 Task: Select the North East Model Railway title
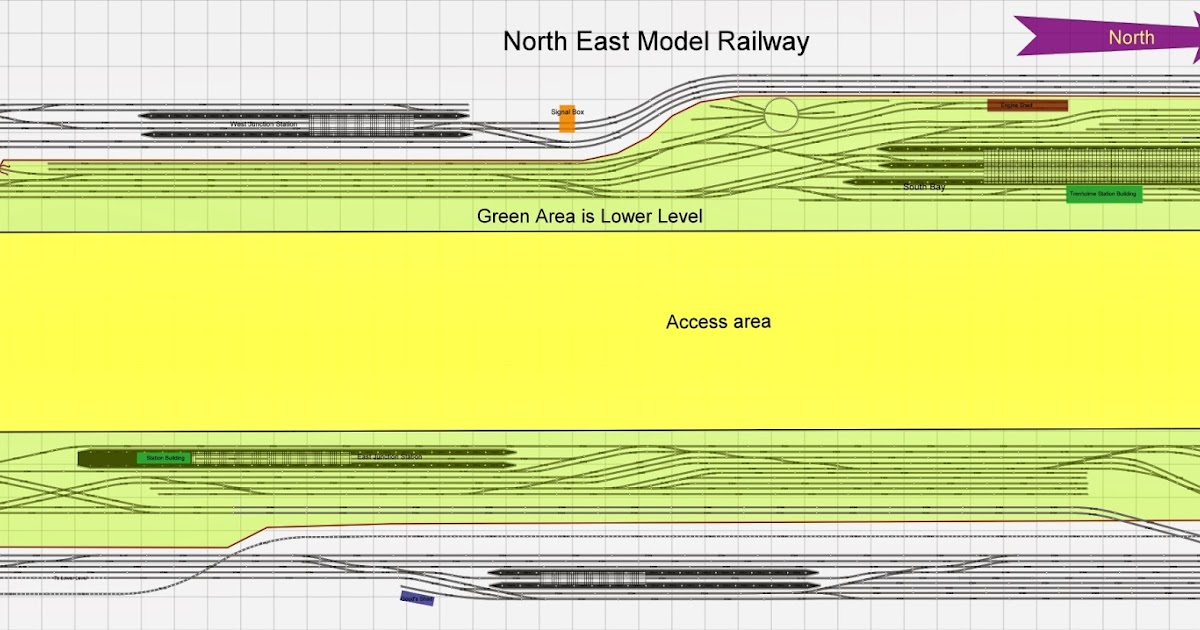tap(656, 42)
